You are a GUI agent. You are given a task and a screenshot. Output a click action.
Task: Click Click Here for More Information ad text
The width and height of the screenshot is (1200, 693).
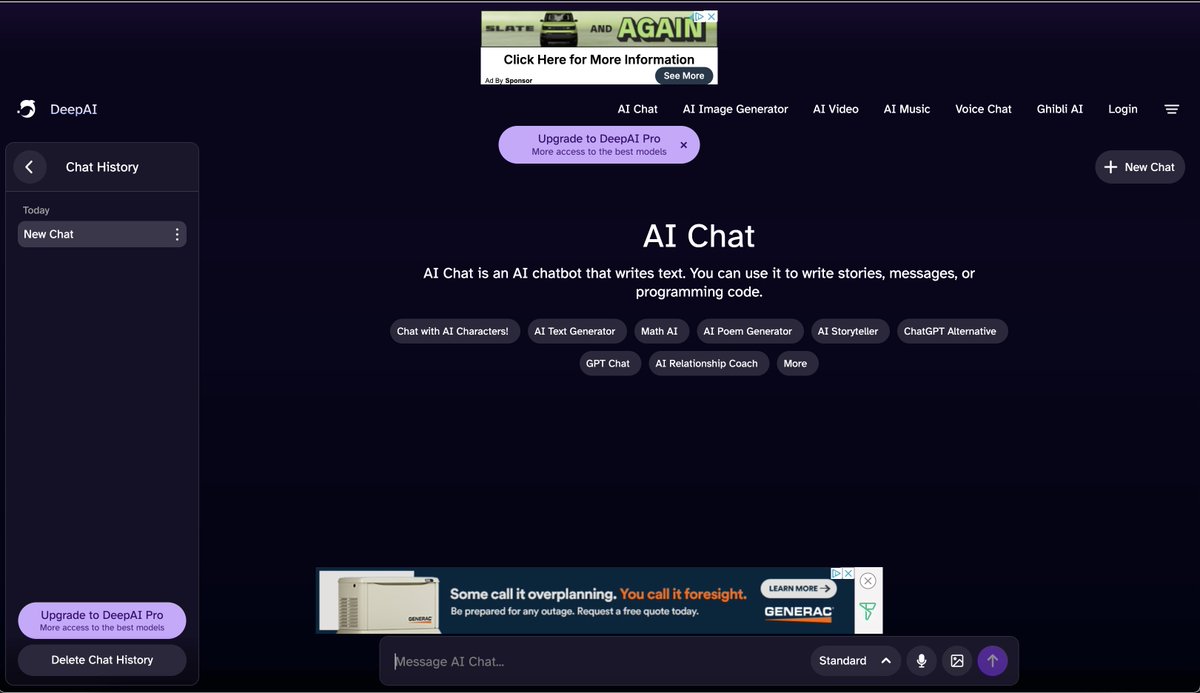pos(599,60)
